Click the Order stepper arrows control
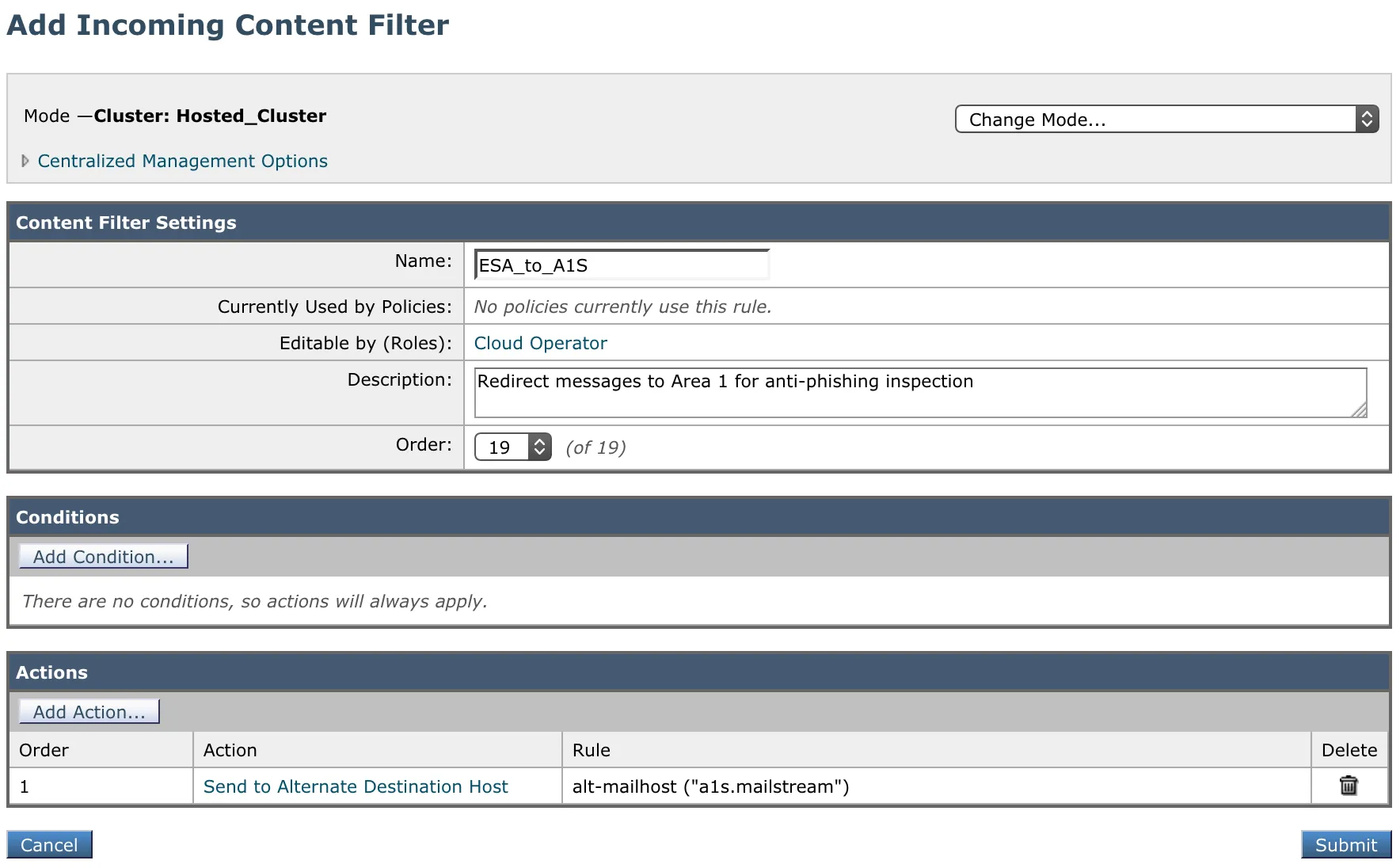Image resolution: width=1400 pixels, height=868 pixels. [538, 446]
